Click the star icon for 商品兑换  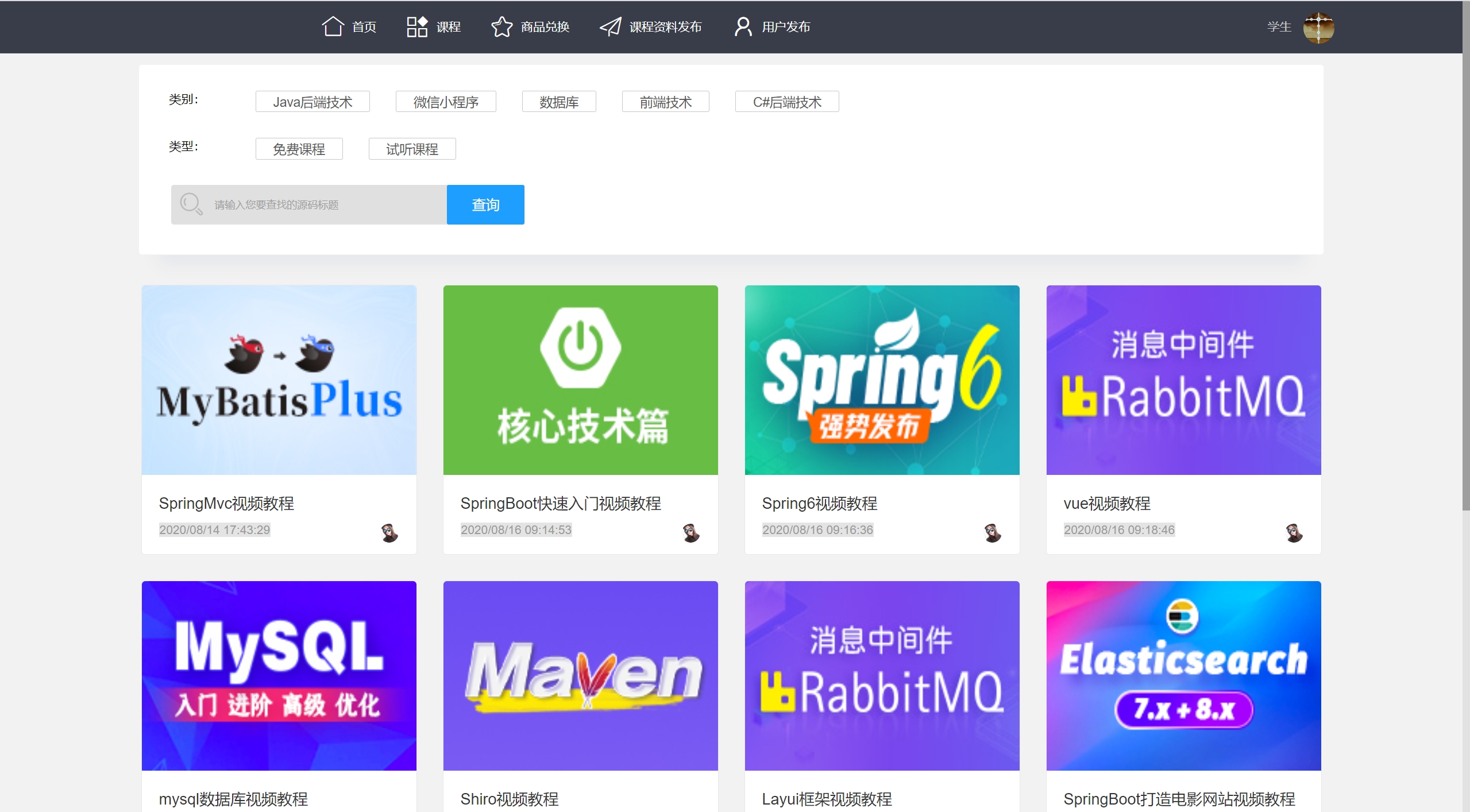pos(501,26)
